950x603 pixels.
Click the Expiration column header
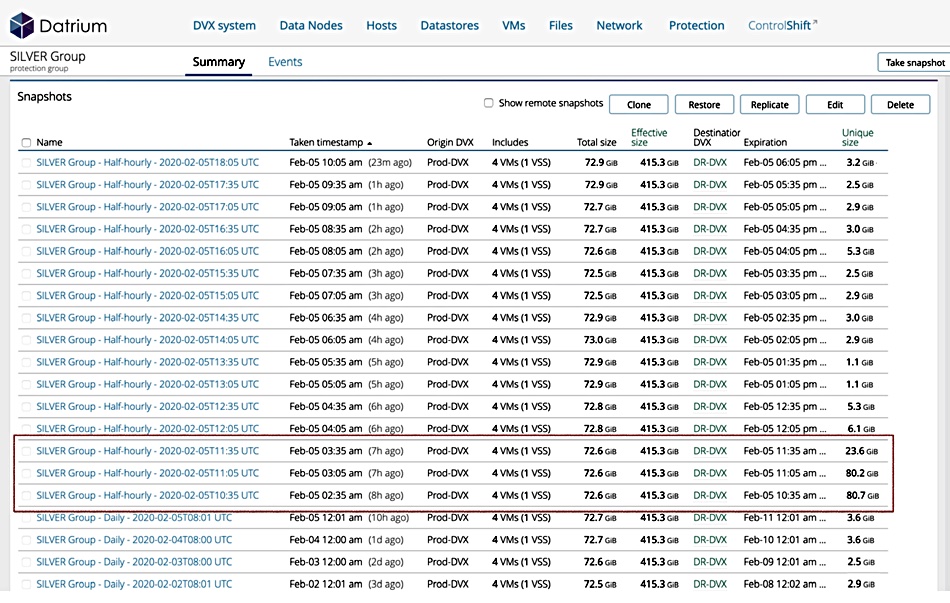click(x=765, y=142)
